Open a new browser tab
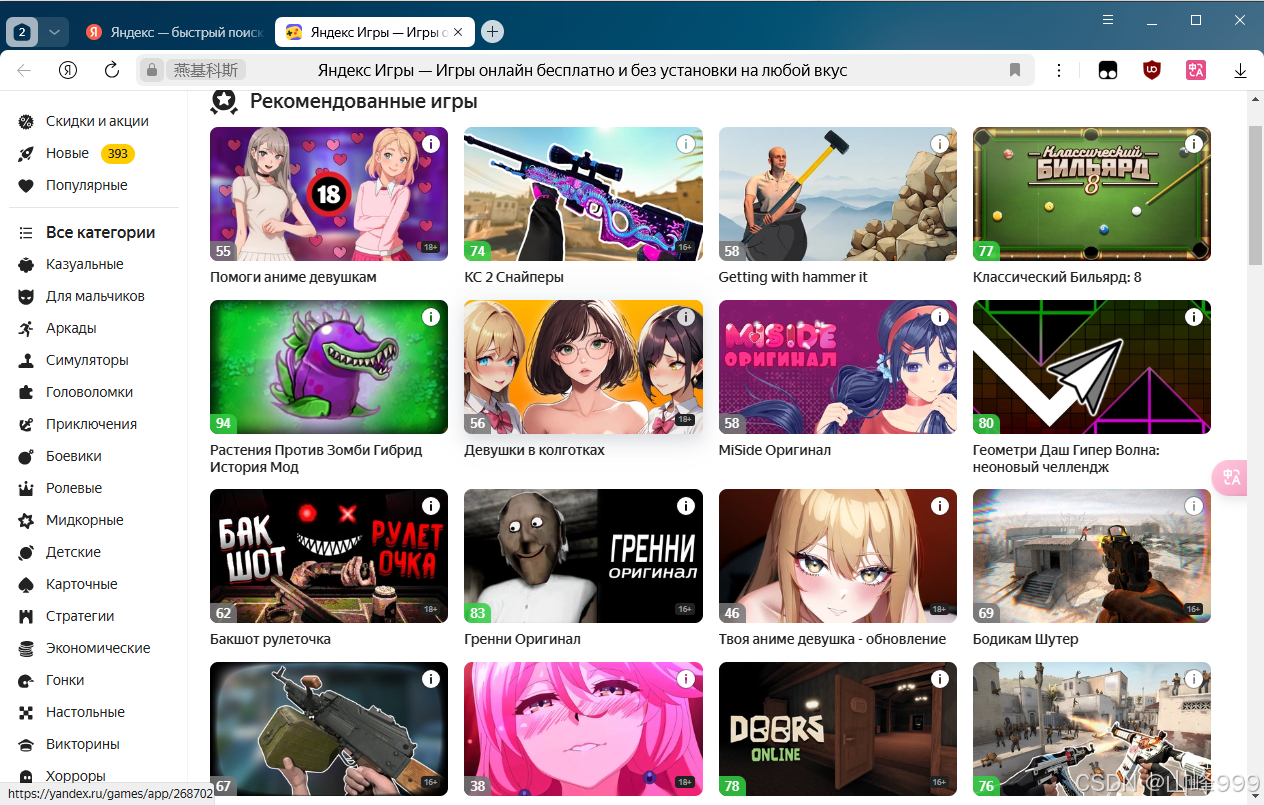Viewport: 1264px width, 805px height. 492,32
